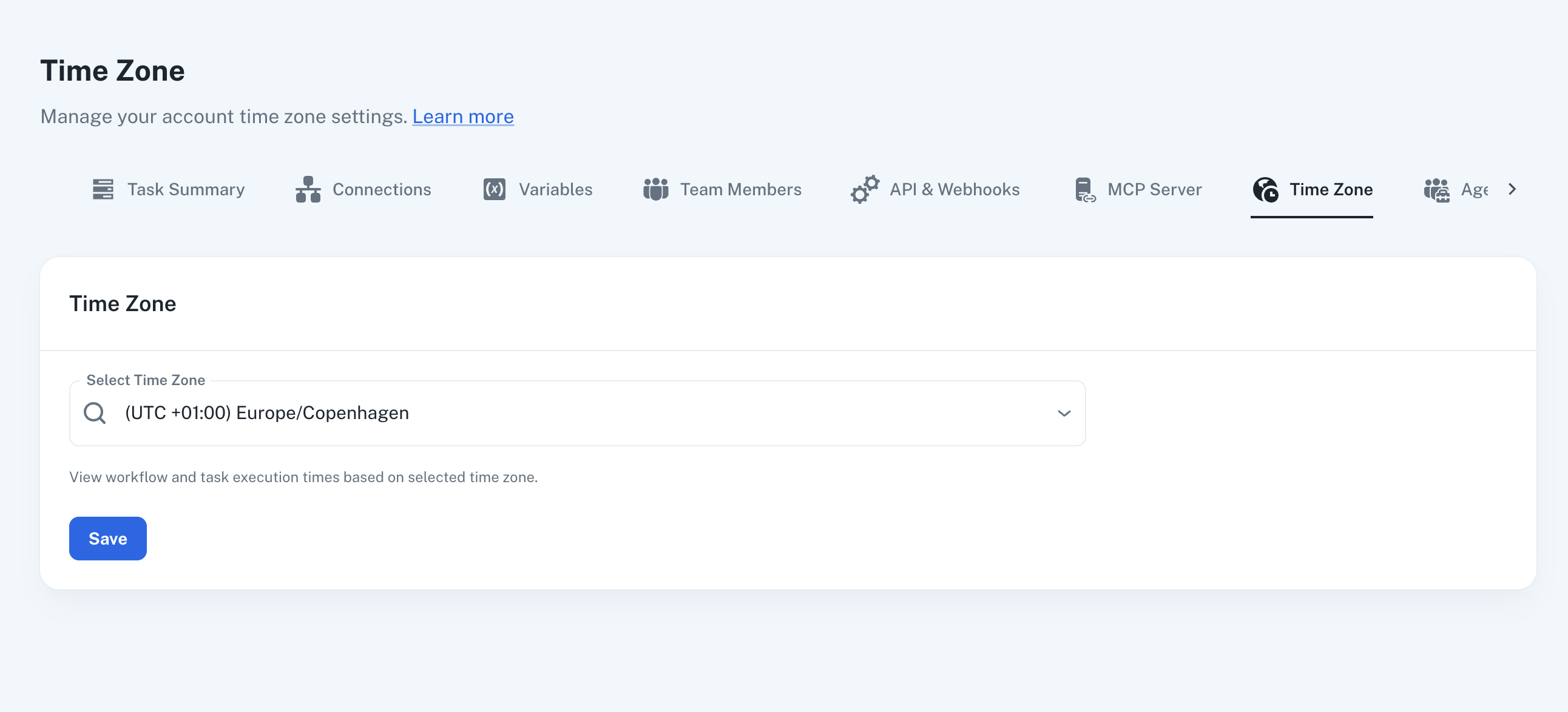The width and height of the screenshot is (1568, 712).
Task: Click the Variables (x) icon
Action: [494, 189]
